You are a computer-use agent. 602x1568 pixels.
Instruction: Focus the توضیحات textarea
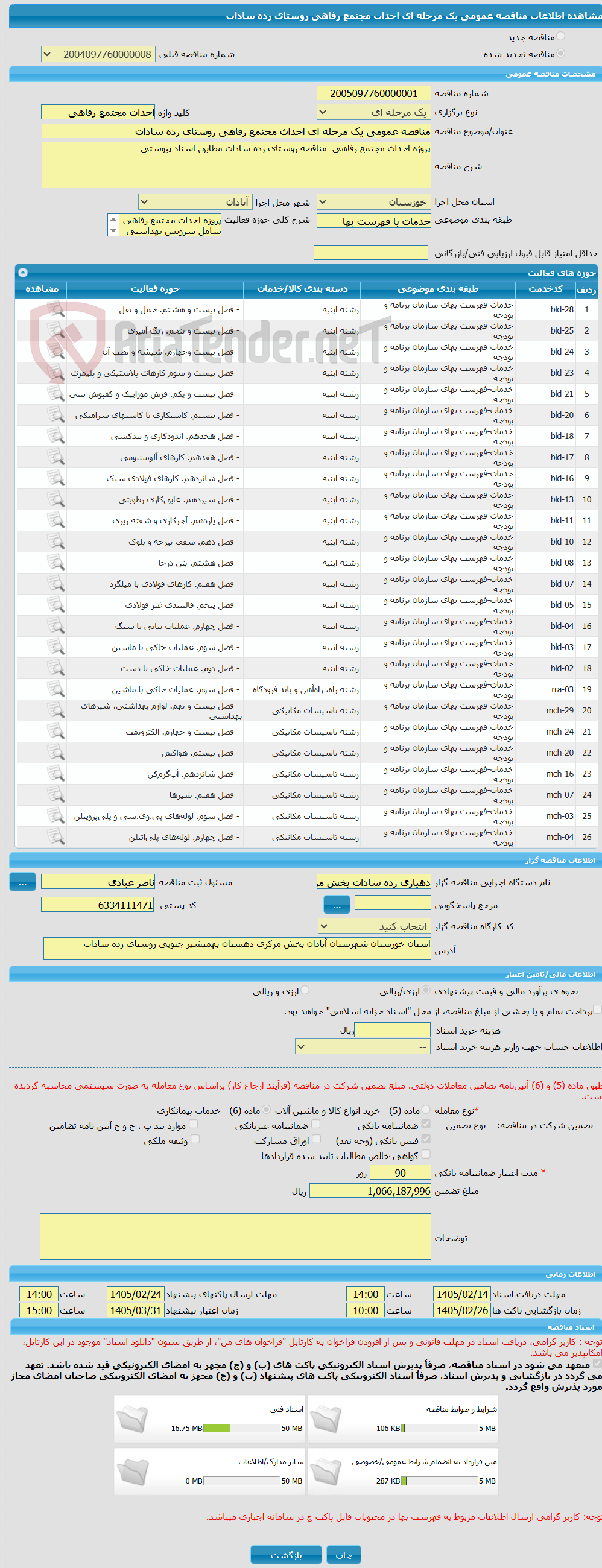click(236, 1236)
